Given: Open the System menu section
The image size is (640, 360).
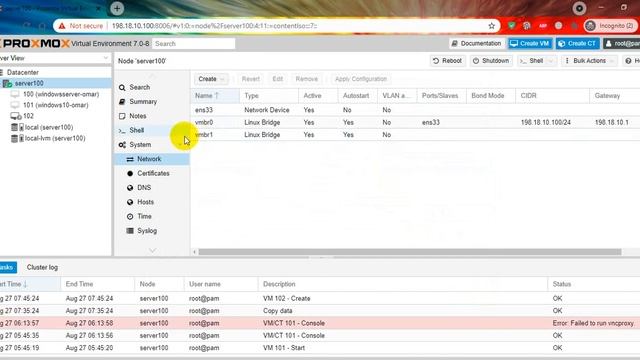Looking at the screenshot, I should (140, 144).
